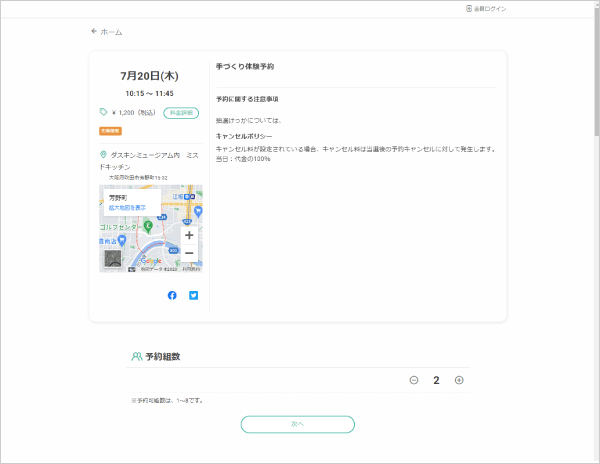600x464 pixels.
Task: Click the location pin icon by ダスキンミュージアム
Action: (103, 155)
